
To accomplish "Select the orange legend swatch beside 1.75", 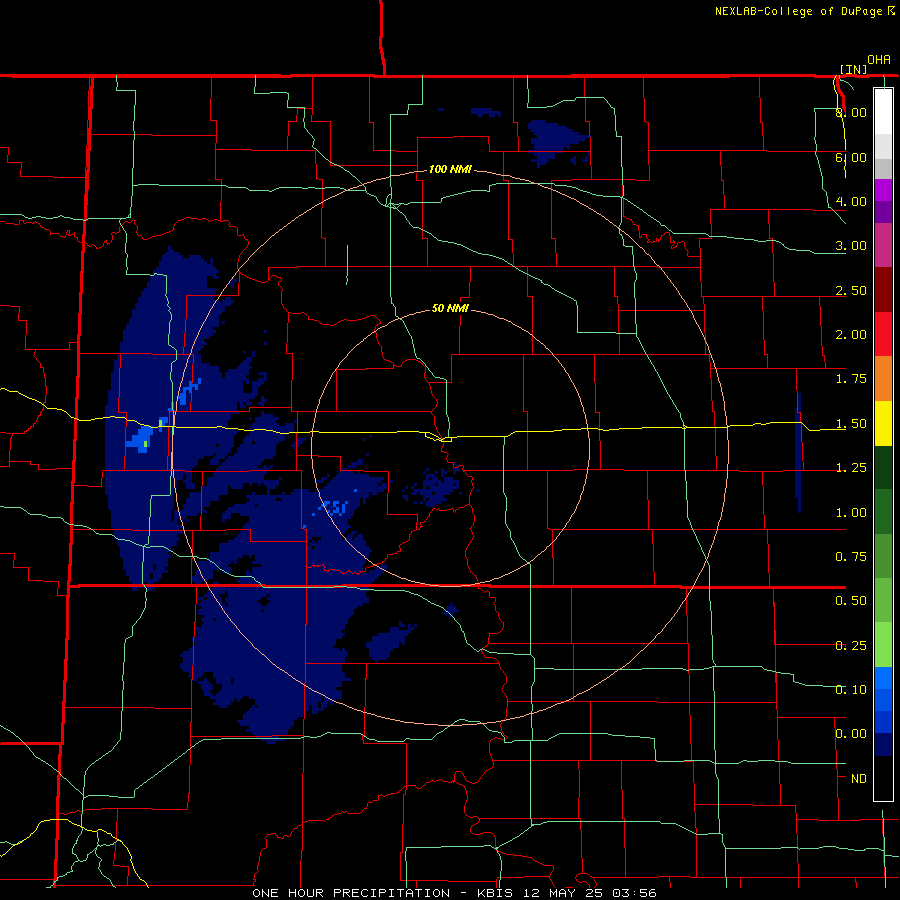I will point(883,379).
